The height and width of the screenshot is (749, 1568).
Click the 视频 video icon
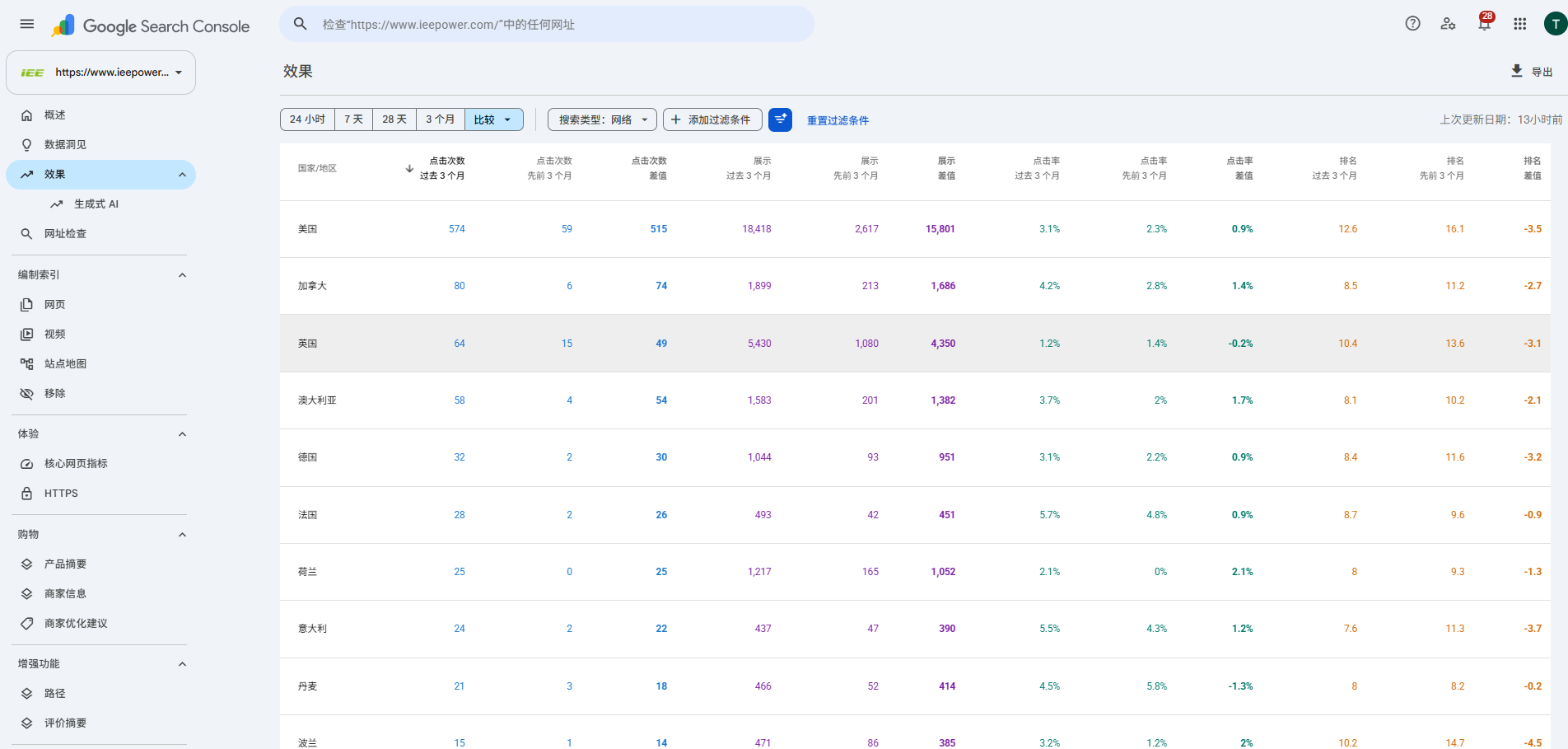(x=27, y=335)
